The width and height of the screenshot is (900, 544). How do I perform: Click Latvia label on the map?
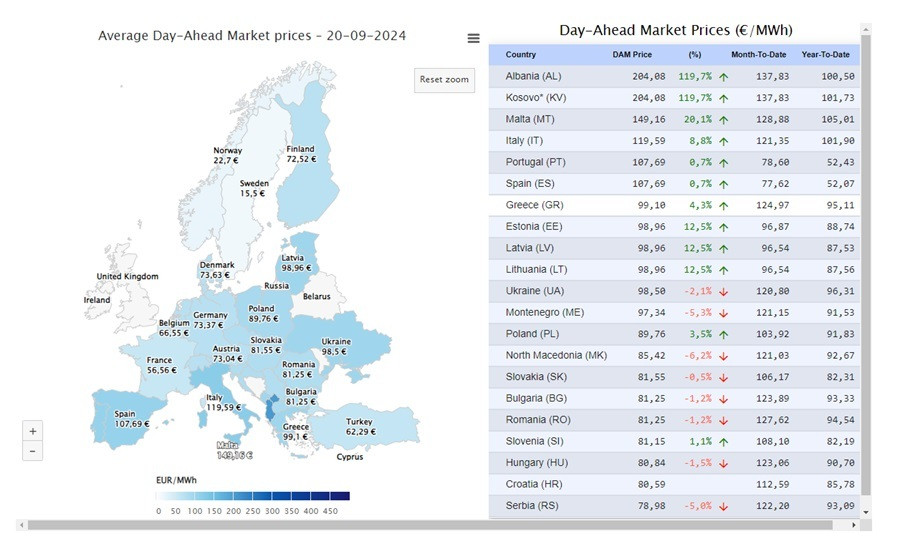(x=296, y=263)
